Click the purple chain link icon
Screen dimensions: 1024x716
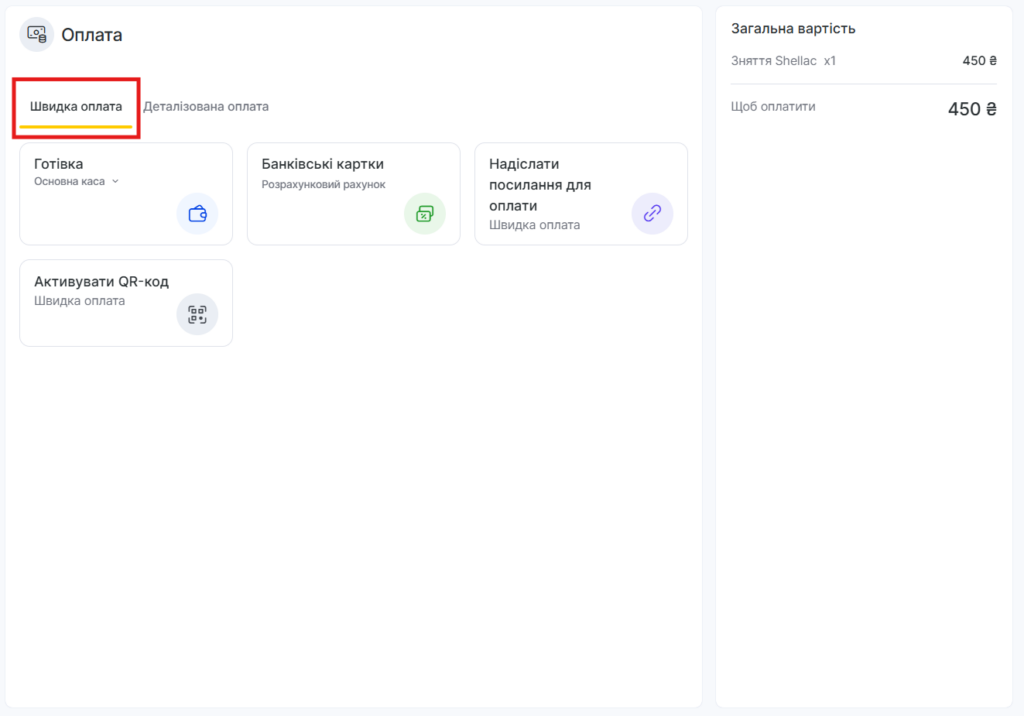(x=652, y=213)
